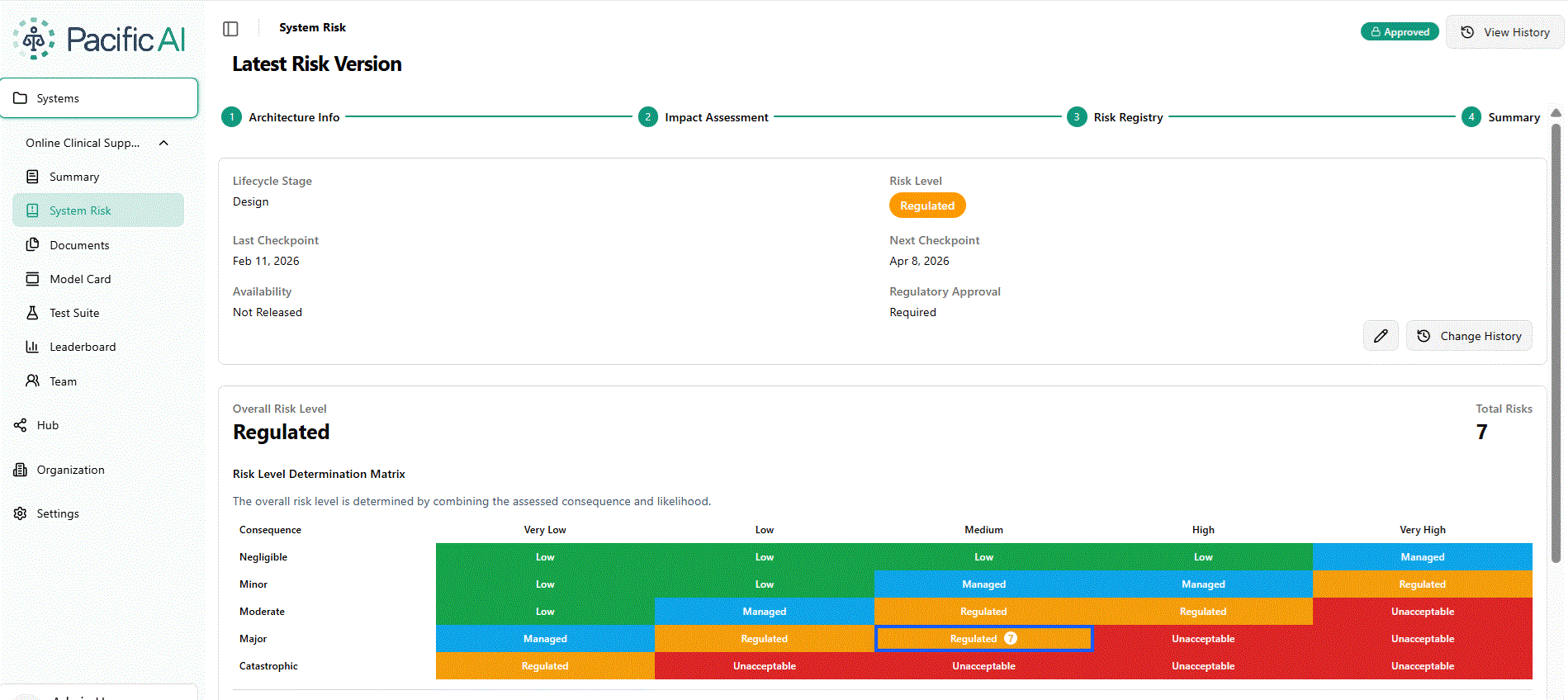Collapse the Online Clinical Supp... system tree
This screenshot has width=1568, height=700.
pos(163,143)
